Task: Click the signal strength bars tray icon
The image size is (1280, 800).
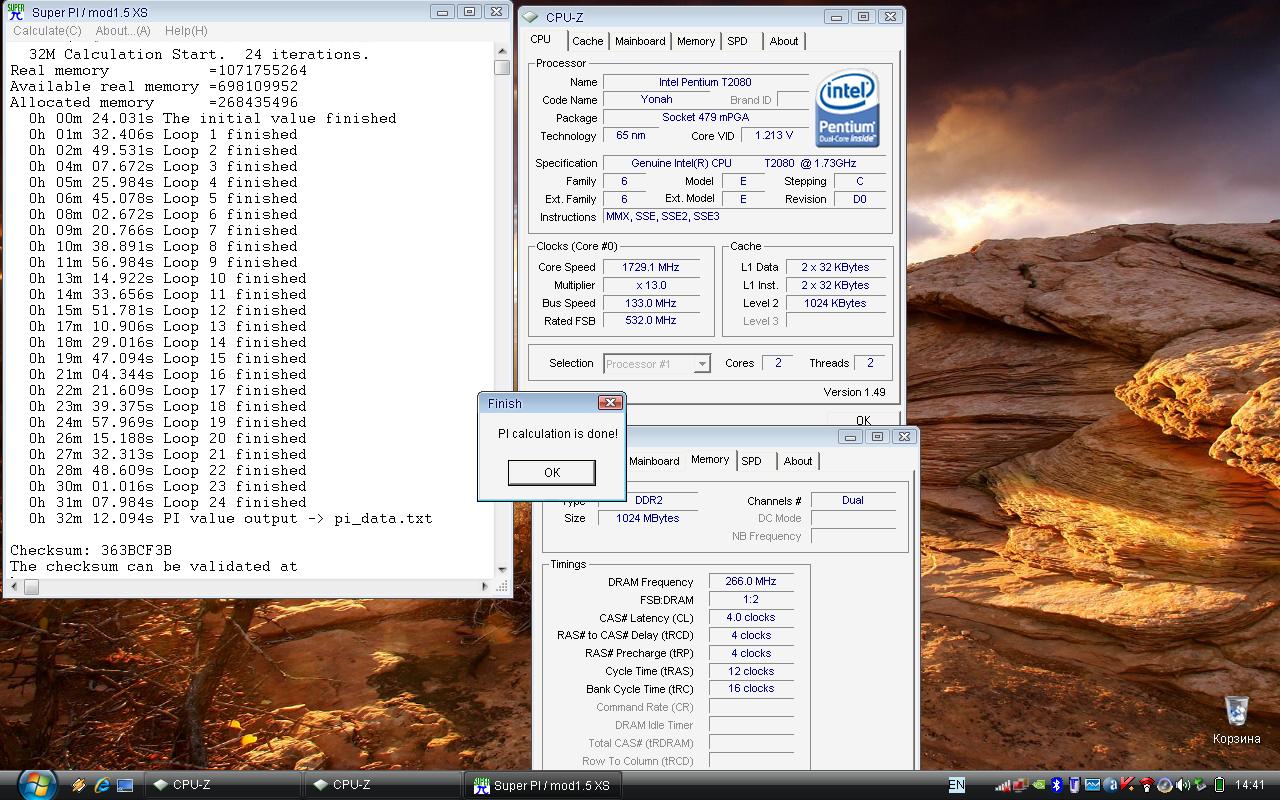Action: coord(1002,785)
